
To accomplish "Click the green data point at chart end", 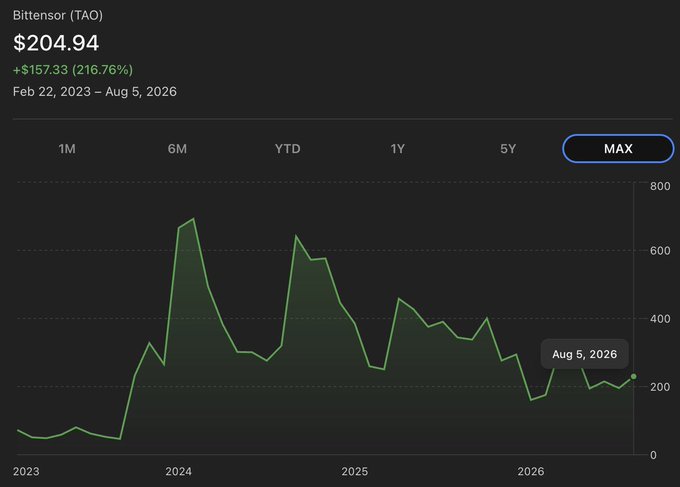I will tap(634, 376).
